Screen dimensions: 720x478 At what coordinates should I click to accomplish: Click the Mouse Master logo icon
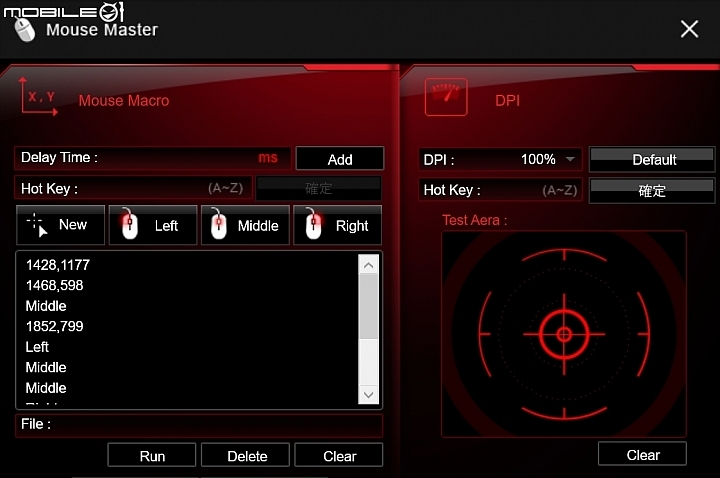pos(24,30)
